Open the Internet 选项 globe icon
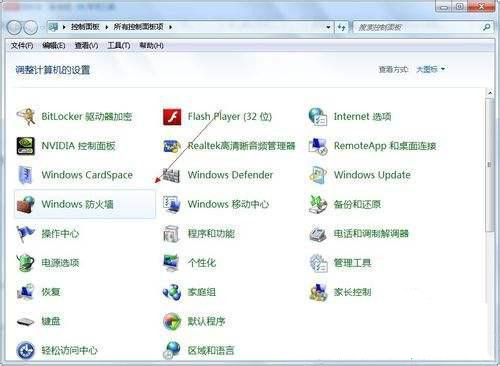500x366 pixels. [318, 117]
